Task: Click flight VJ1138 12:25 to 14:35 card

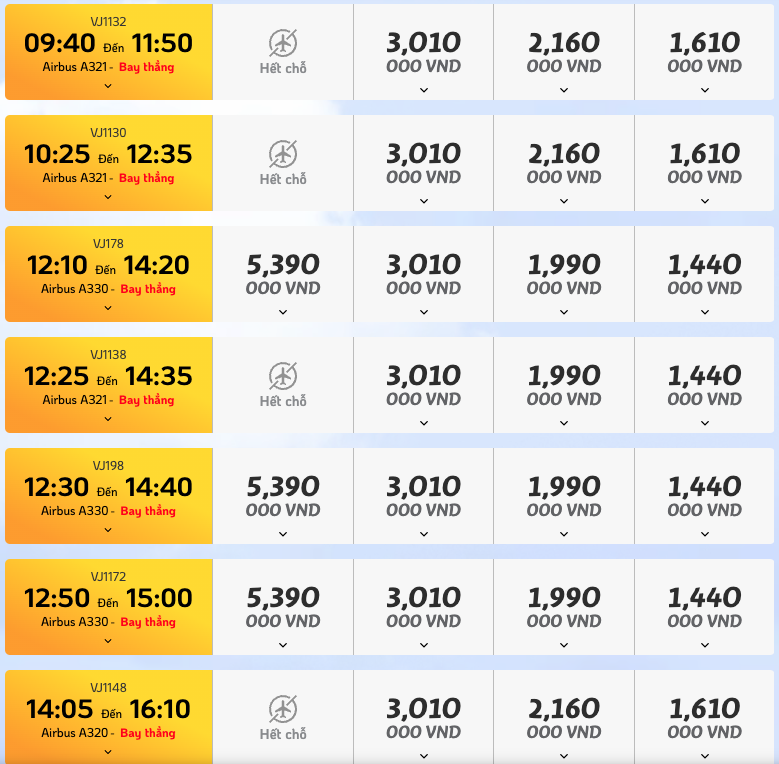Action: tap(109, 385)
